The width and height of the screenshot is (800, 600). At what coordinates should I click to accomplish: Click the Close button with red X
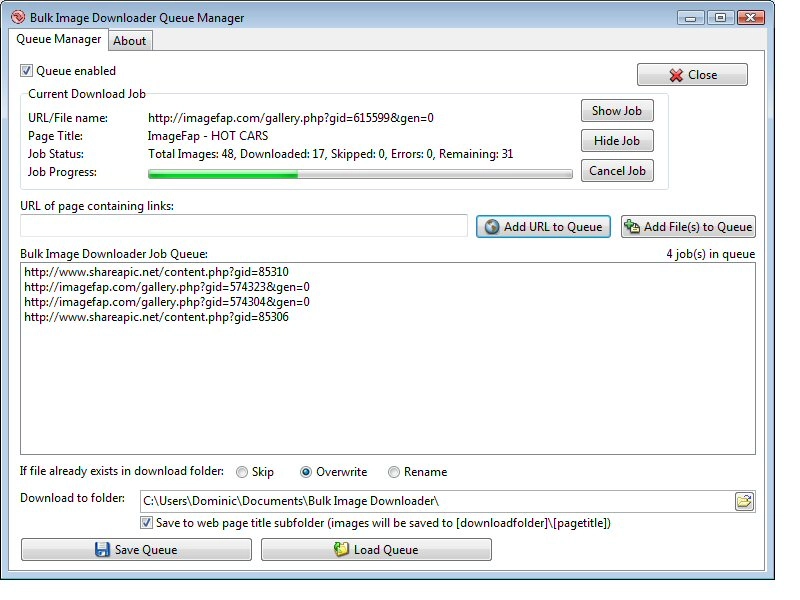point(692,74)
